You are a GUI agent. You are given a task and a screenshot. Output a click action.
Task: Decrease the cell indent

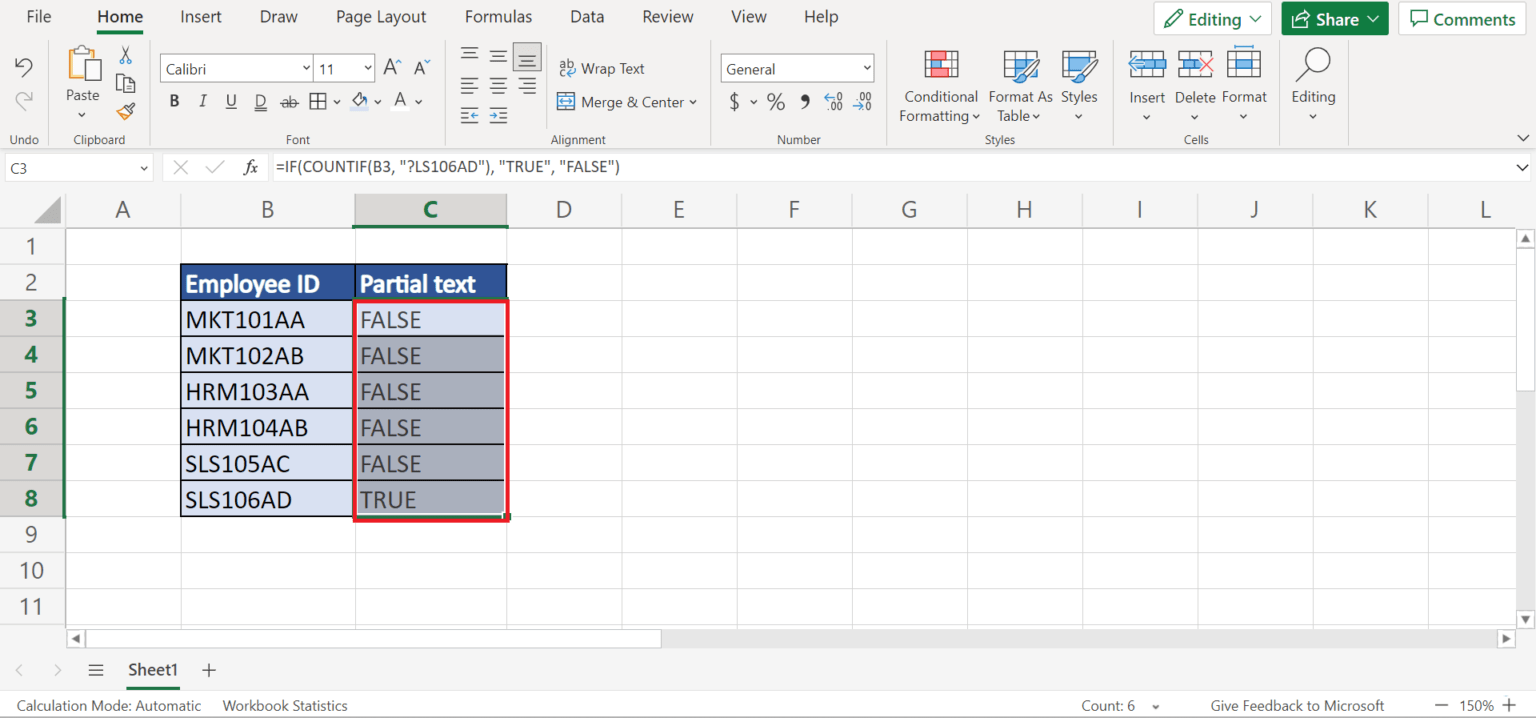click(x=469, y=114)
